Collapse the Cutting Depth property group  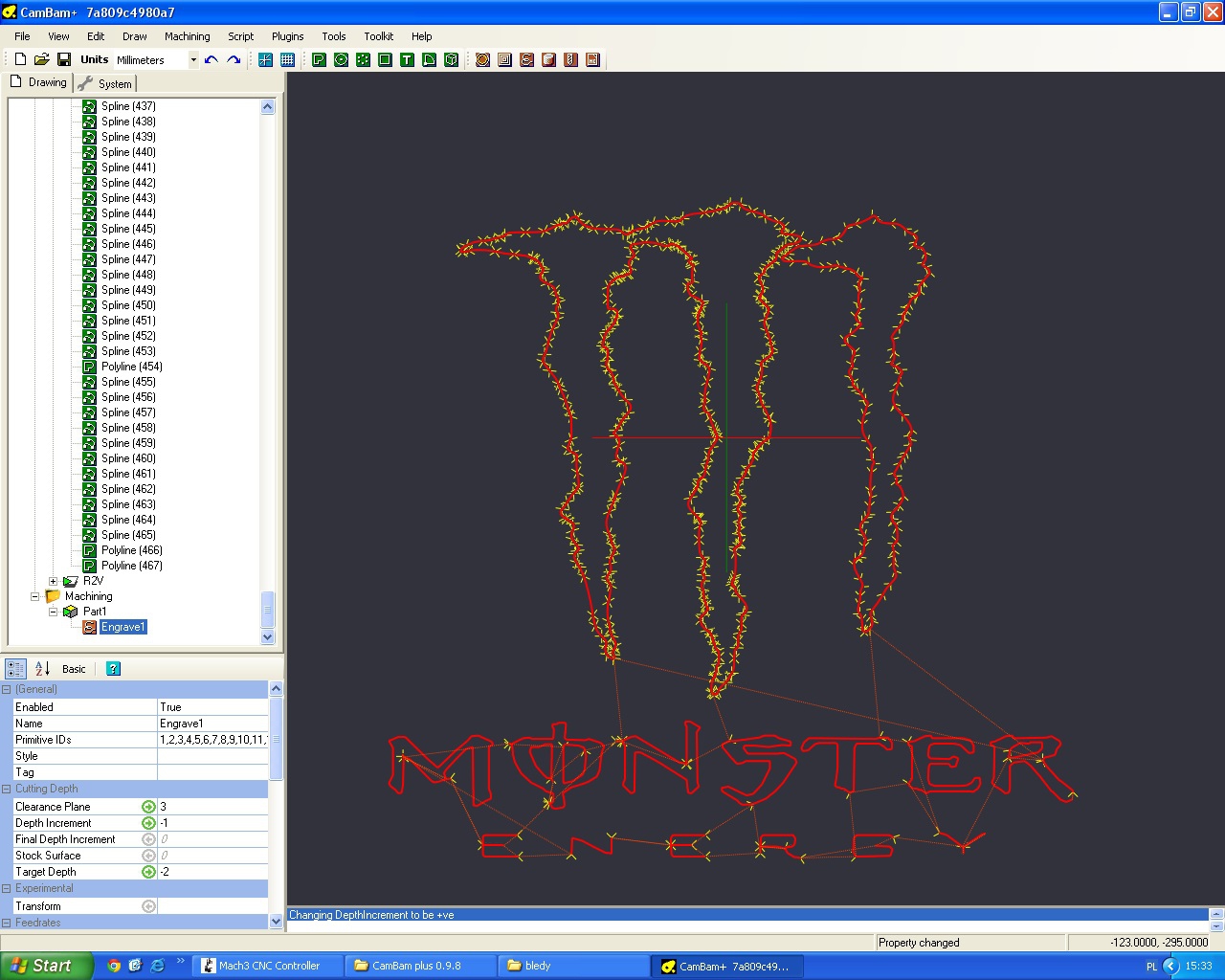click(7, 789)
